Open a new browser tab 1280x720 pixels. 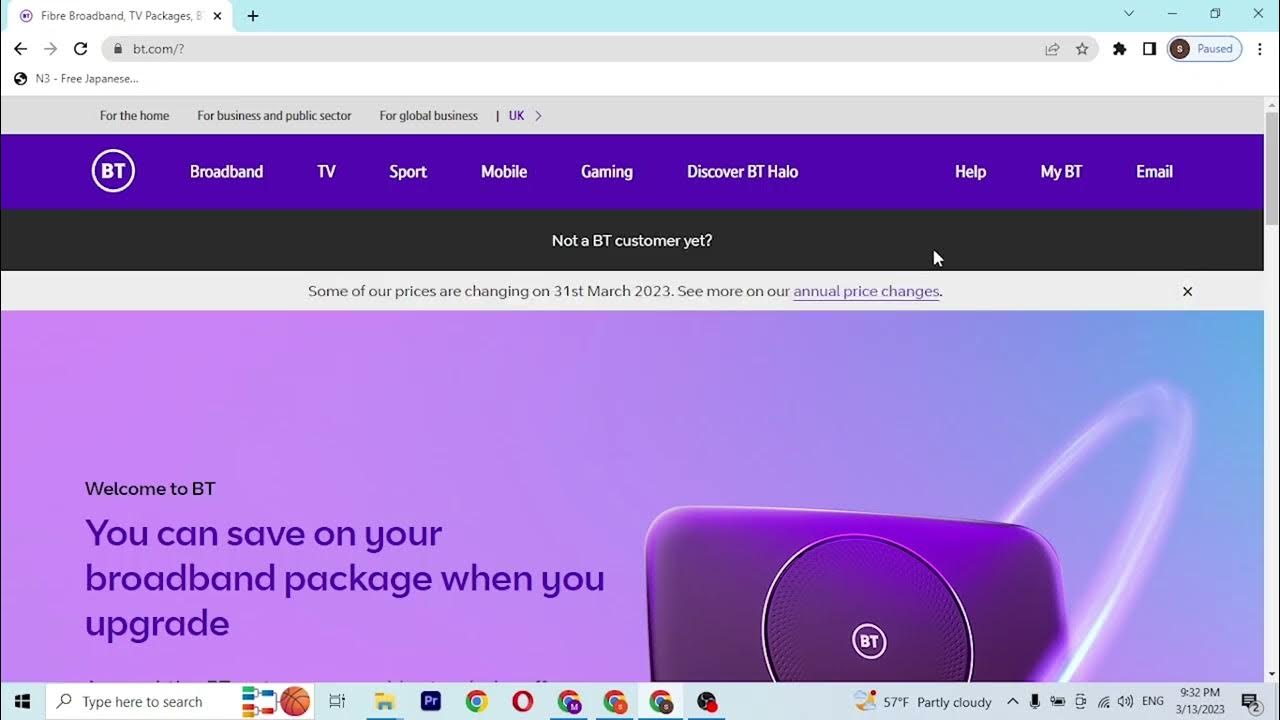[253, 16]
